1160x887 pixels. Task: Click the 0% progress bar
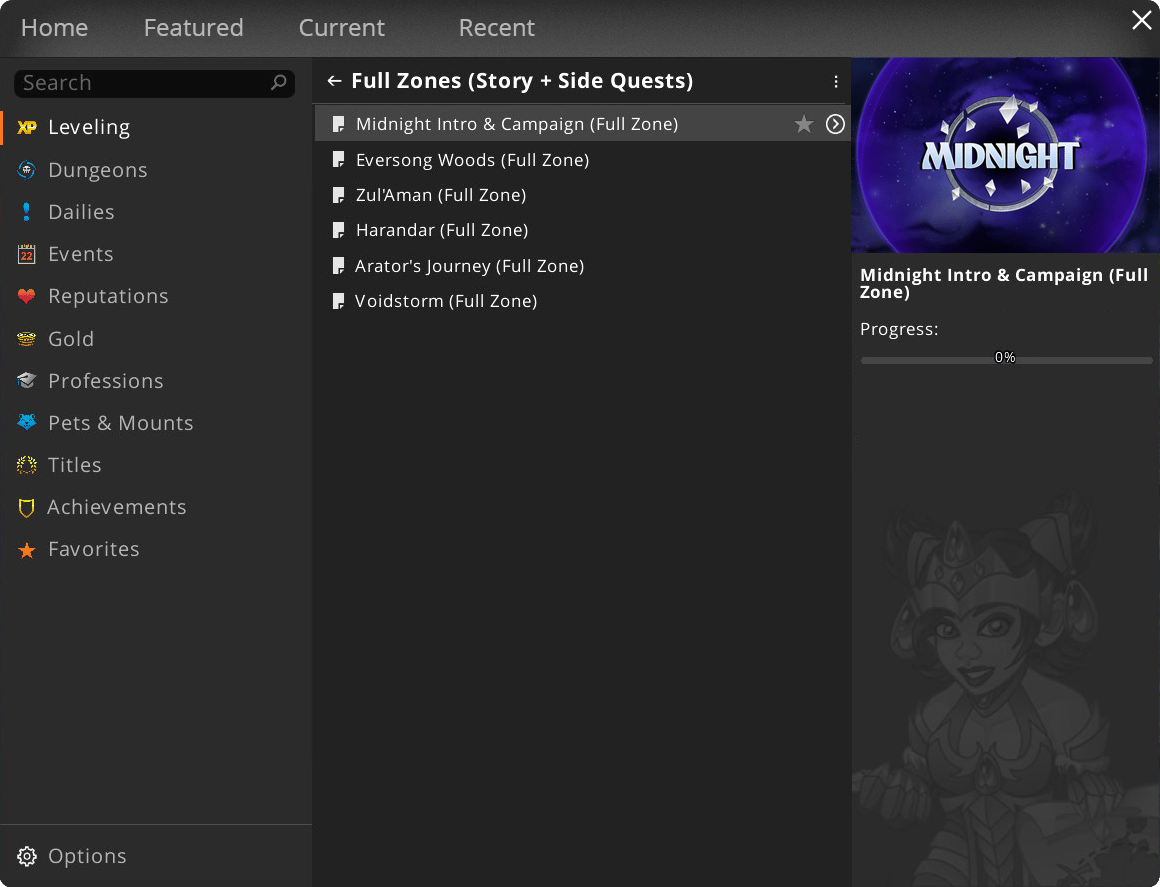click(x=1006, y=360)
